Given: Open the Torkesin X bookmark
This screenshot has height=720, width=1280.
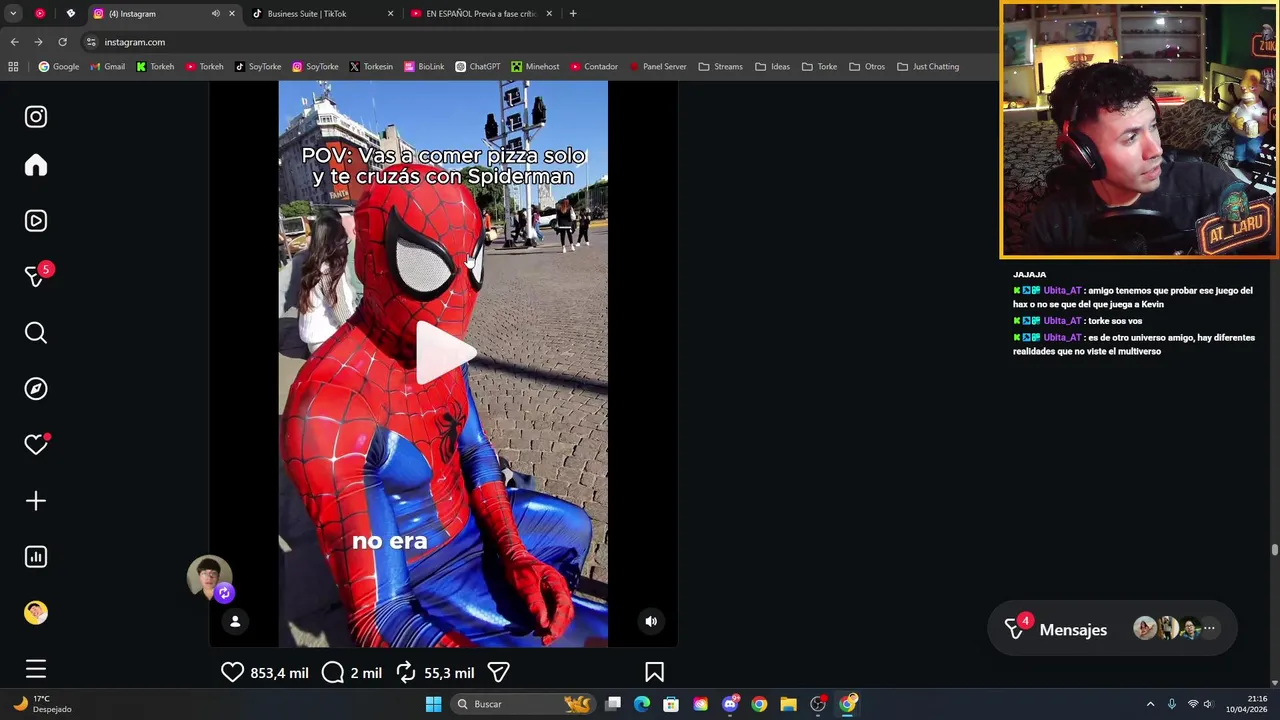Looking at the screenshot, I should (371, 67).
